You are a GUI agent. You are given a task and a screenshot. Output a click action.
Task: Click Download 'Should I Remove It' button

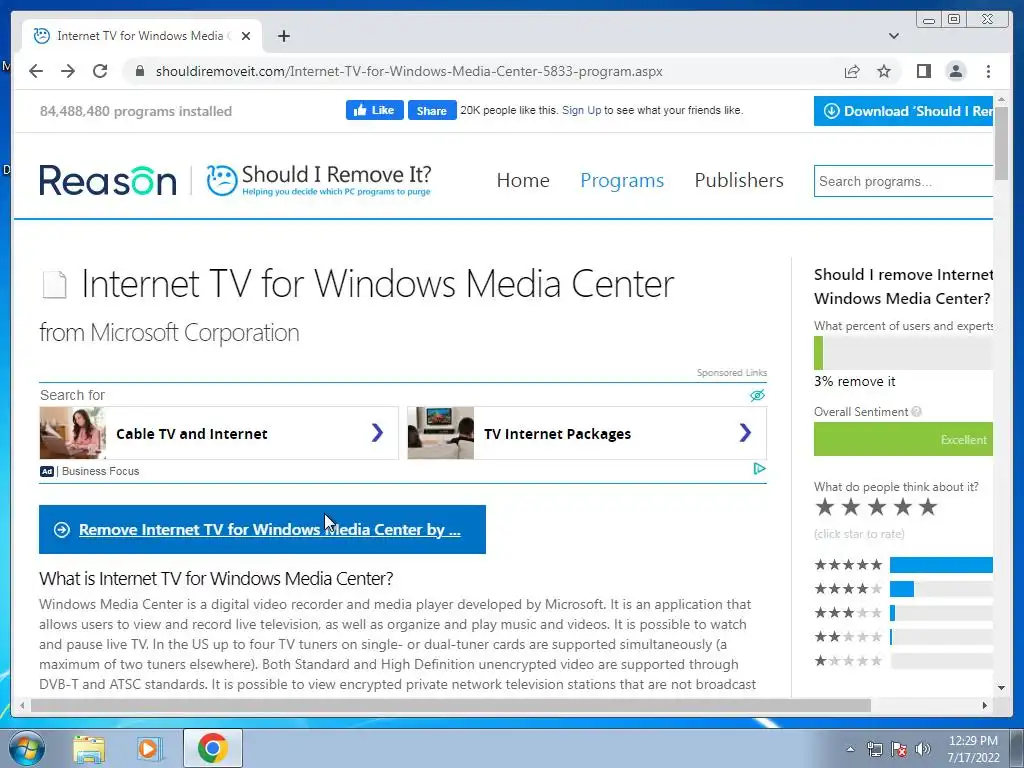pos(903,111)
